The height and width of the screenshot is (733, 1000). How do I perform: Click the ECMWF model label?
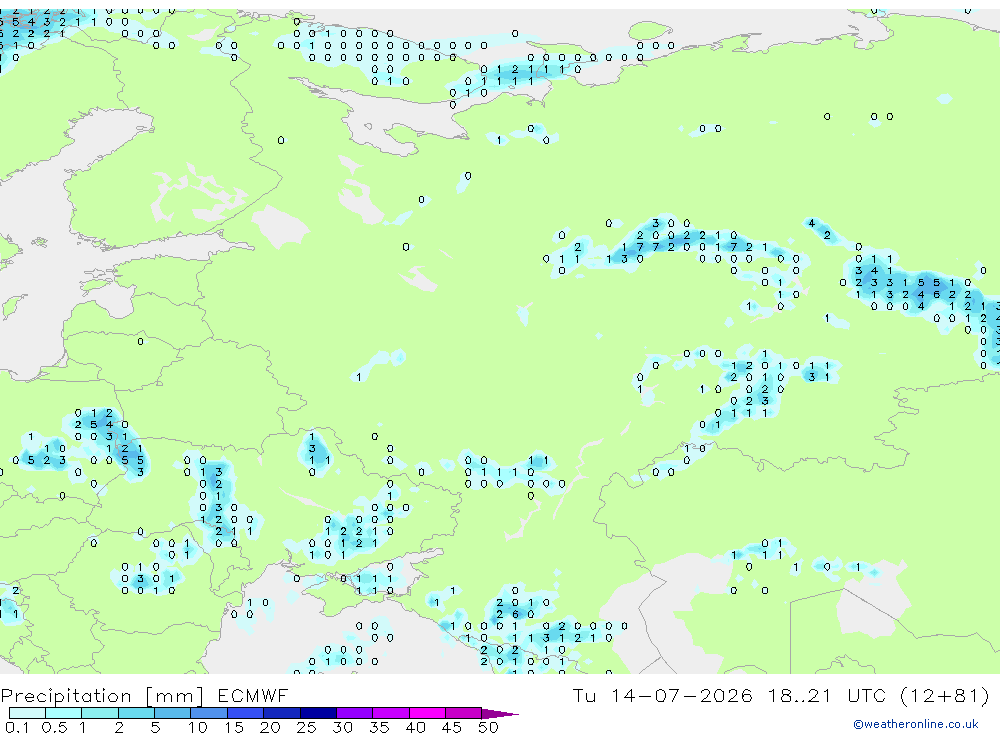pyautogui.click(x=253, y=695)
